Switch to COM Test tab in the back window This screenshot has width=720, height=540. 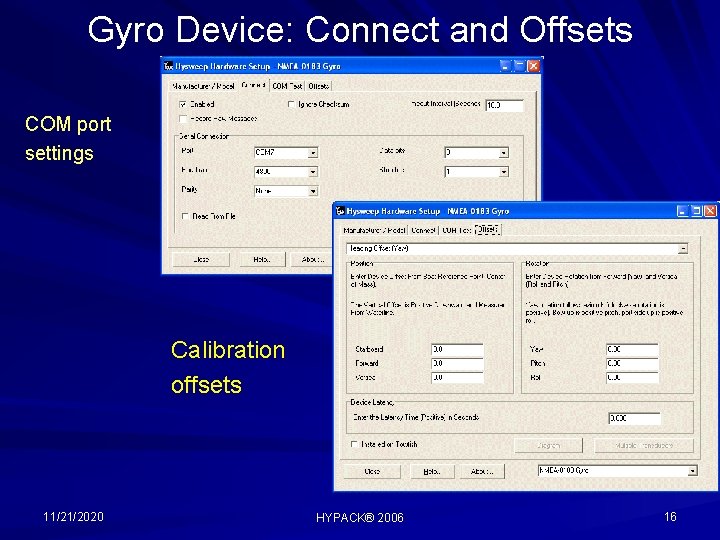287,86
